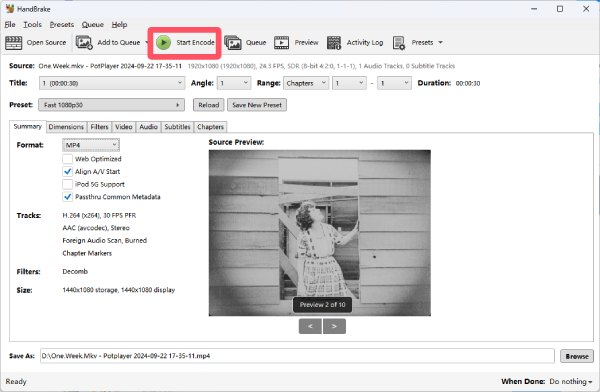The height and width of the screenshot is (392, 600).
Task: Open the File menu
Action: pos(10,24)
